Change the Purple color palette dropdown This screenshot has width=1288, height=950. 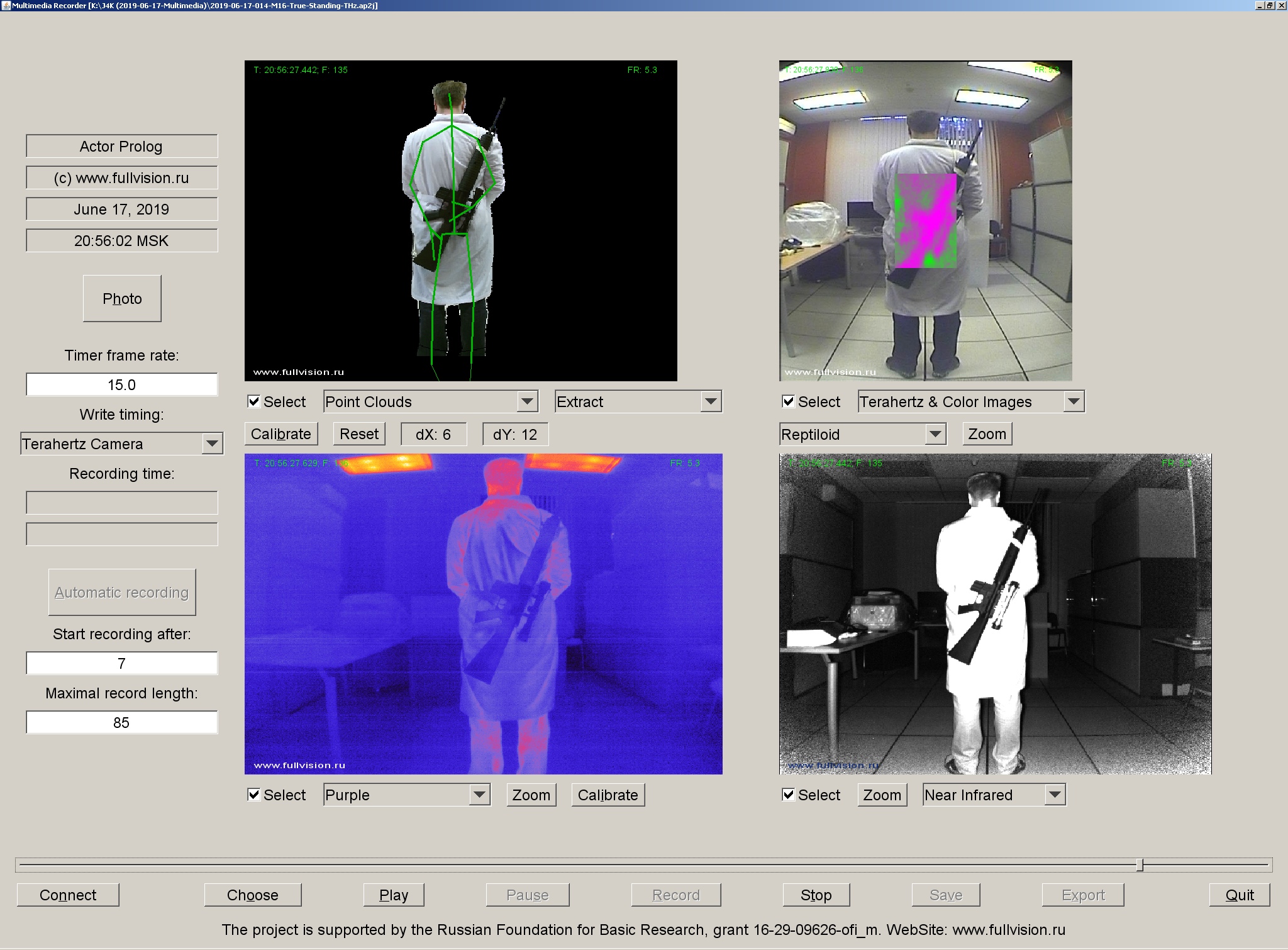(x=406, y=795)
